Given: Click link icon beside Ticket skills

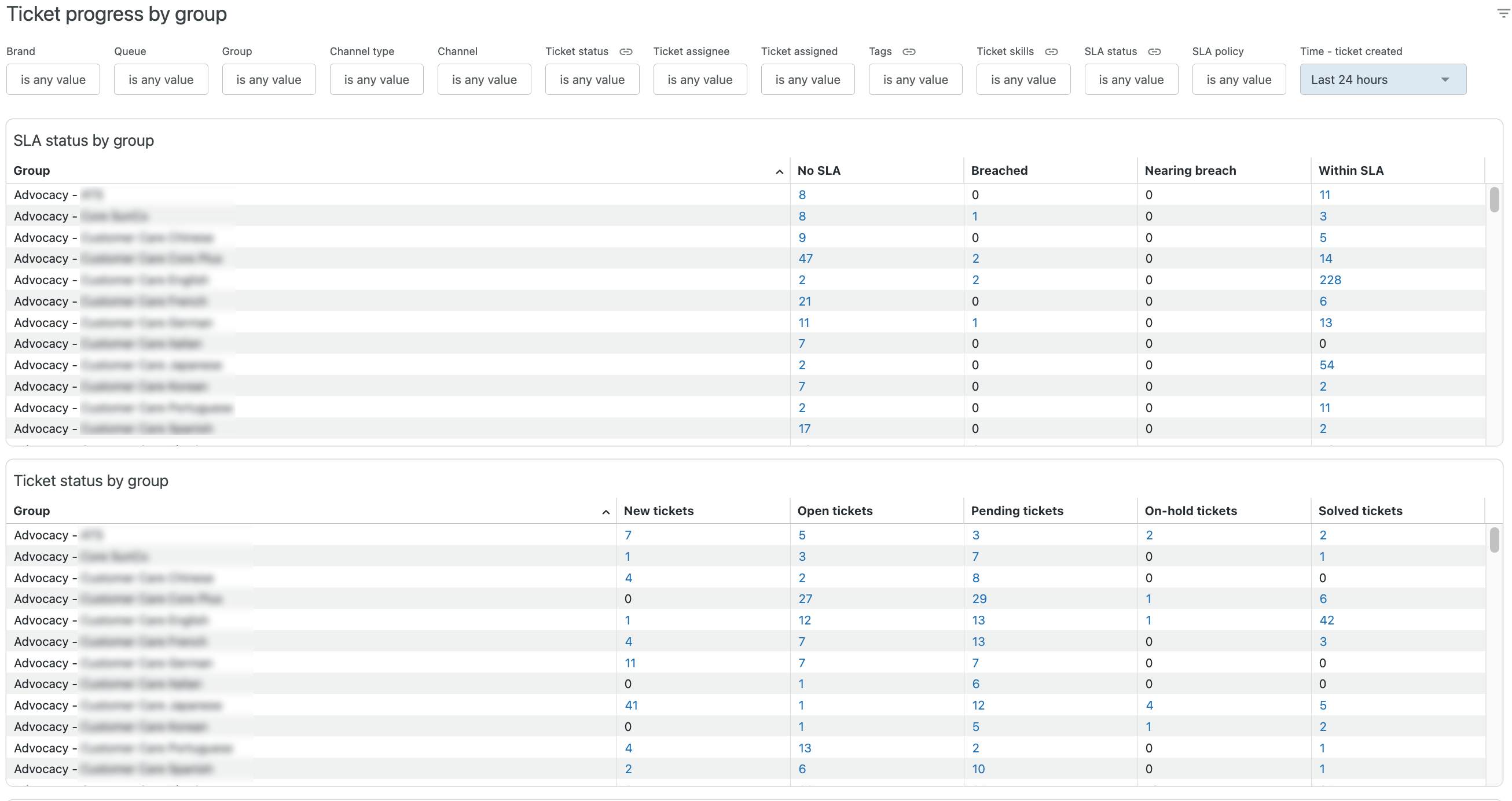Looking at the screenshot, I should (1051, 52).
